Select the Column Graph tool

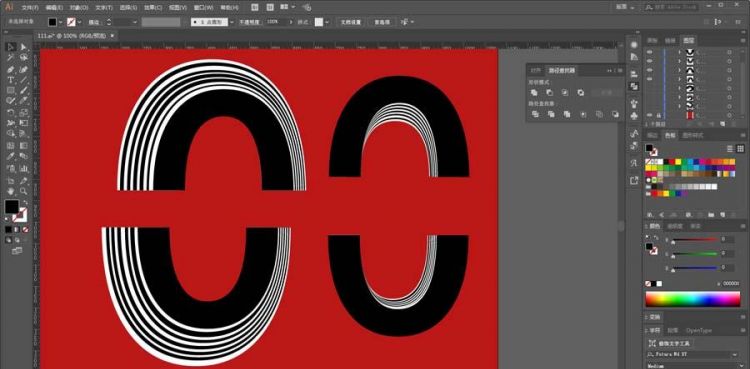23,168
